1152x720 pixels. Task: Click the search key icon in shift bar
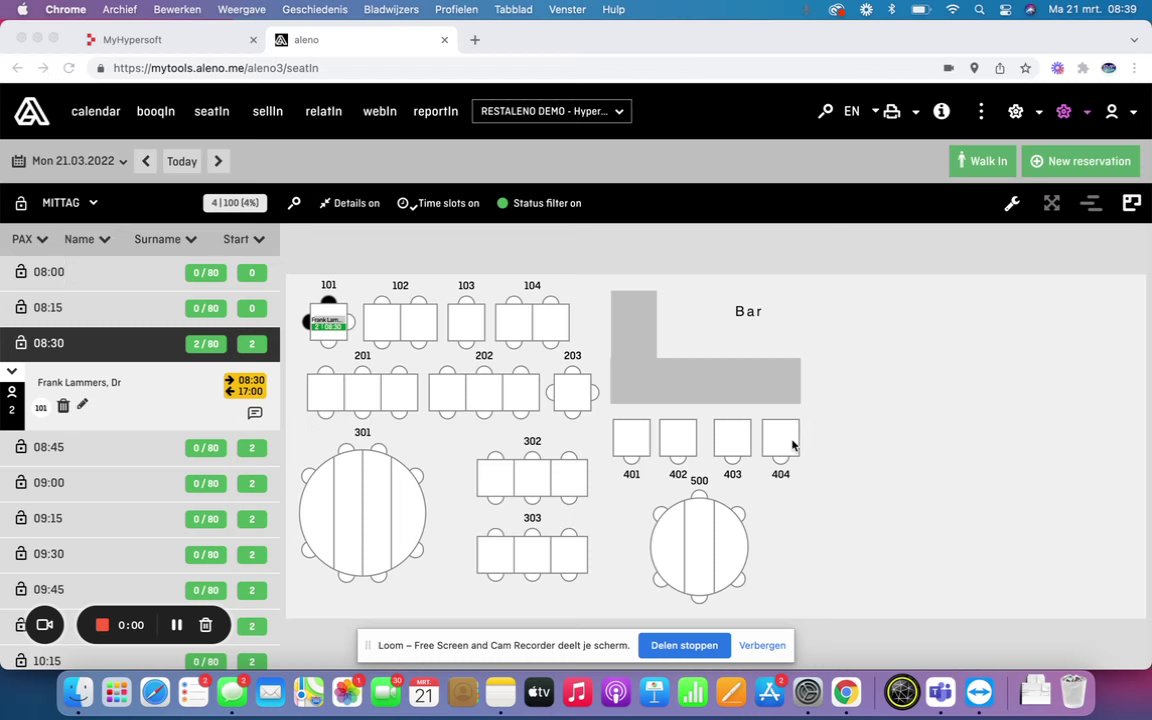(294, 204)
